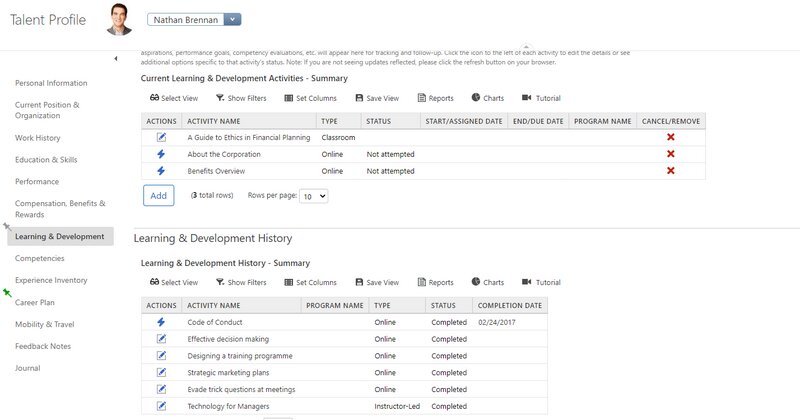Collapse the left navigation sidebar arrow

[116, 59]
